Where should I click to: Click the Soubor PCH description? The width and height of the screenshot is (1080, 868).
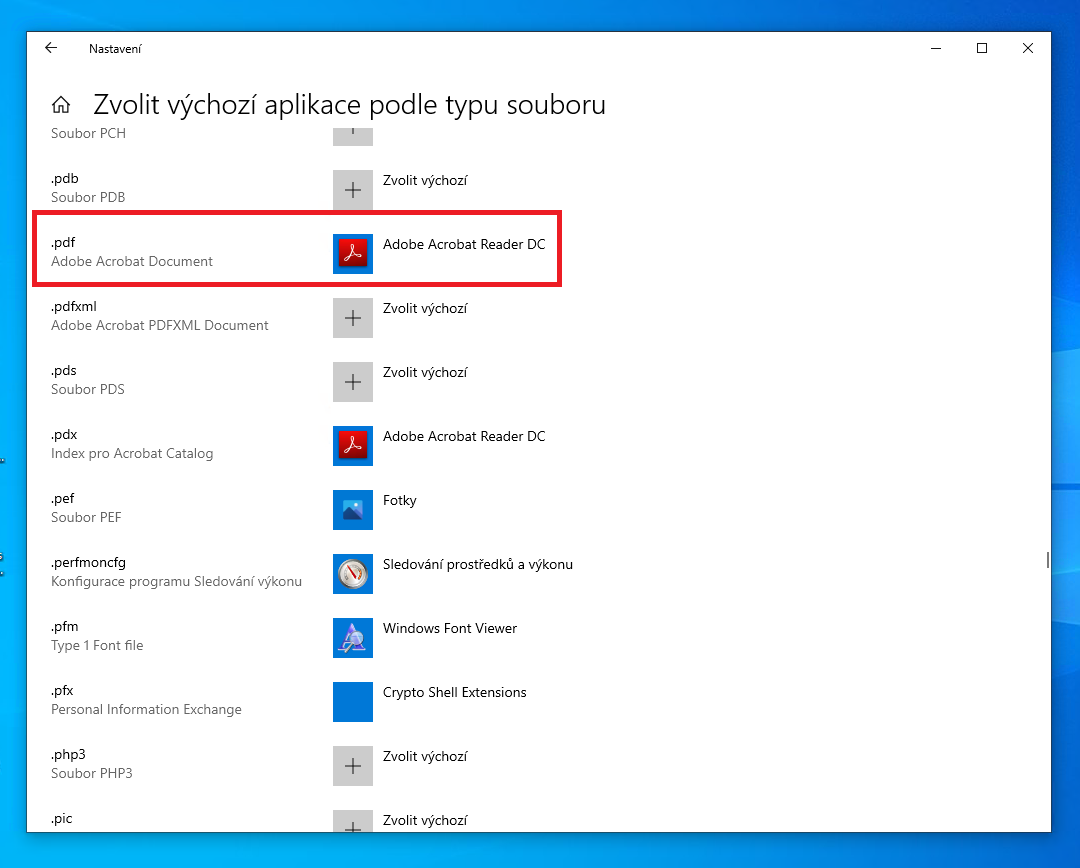[x=88, y=134]
